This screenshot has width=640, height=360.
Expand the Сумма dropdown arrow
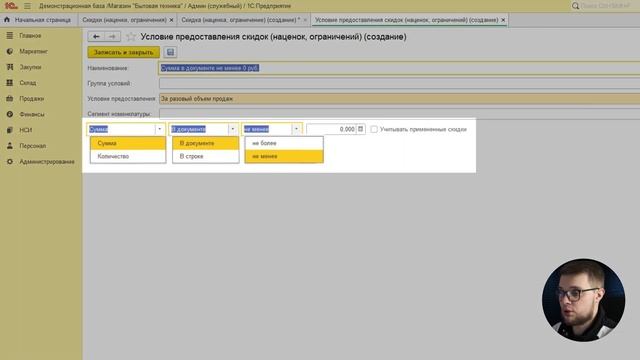(x=160, y=129)
